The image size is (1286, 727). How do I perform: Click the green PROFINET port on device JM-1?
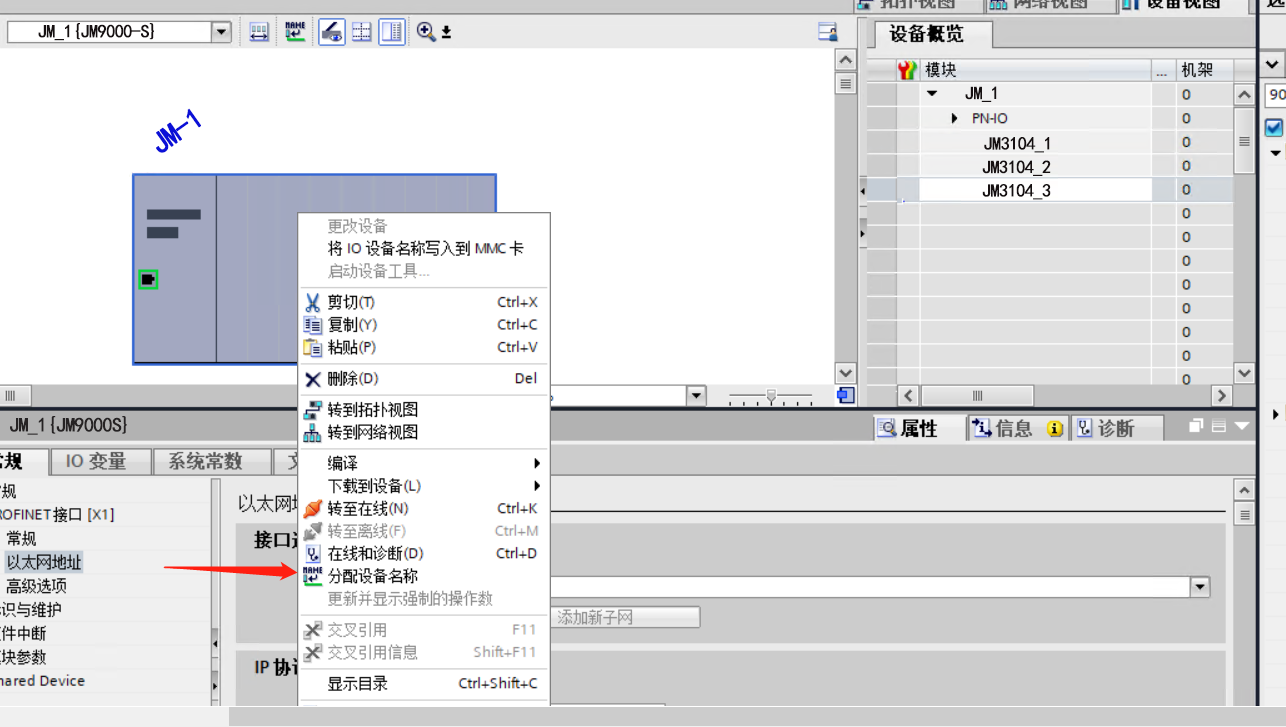pyautogui.click(x=148, y=279)
